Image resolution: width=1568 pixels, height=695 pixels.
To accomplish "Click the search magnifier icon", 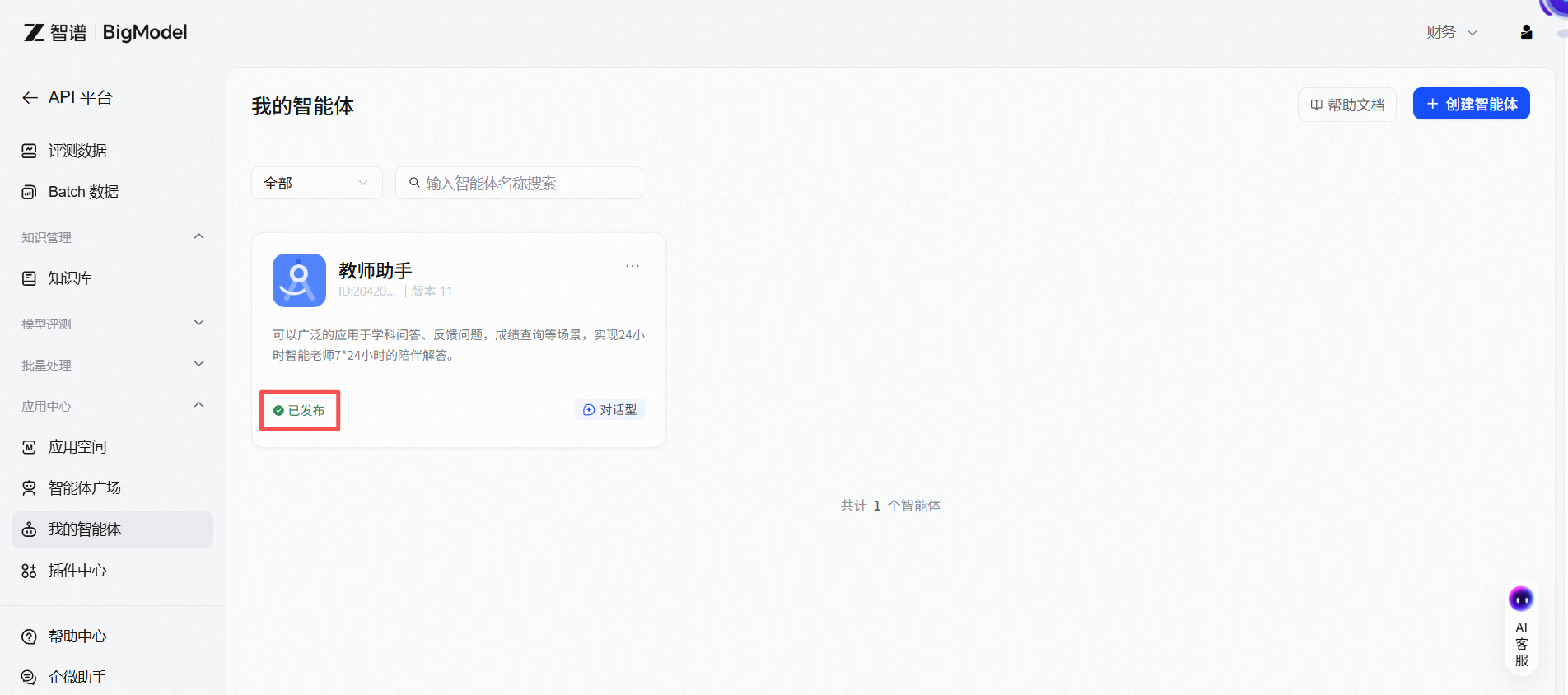I will tap(414, 183).
